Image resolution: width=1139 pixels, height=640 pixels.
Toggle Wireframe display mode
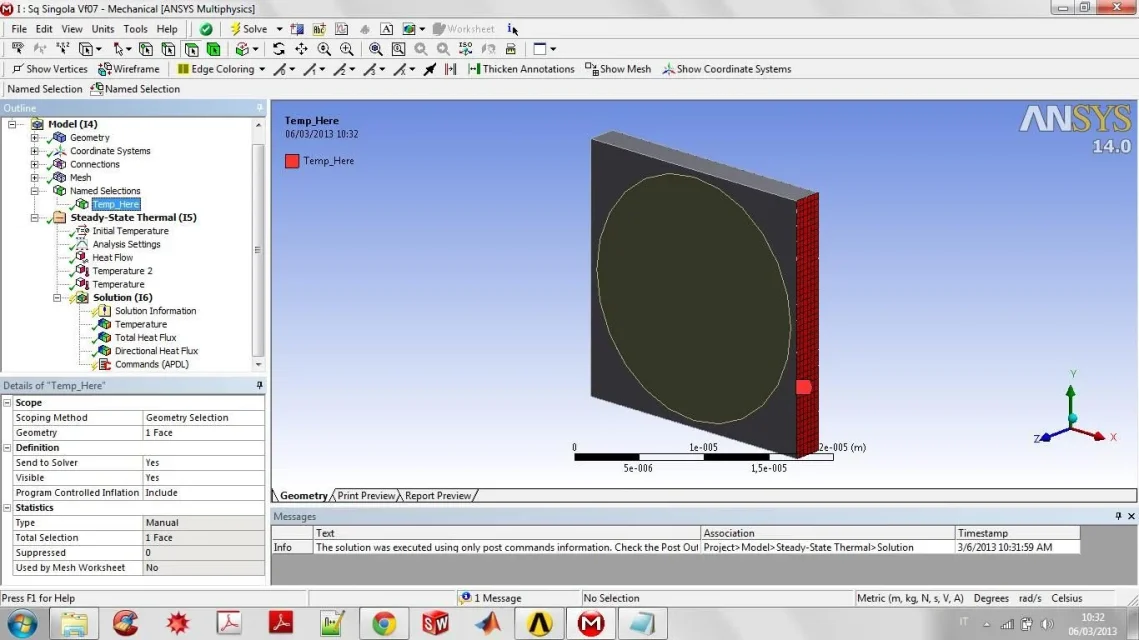129,69
